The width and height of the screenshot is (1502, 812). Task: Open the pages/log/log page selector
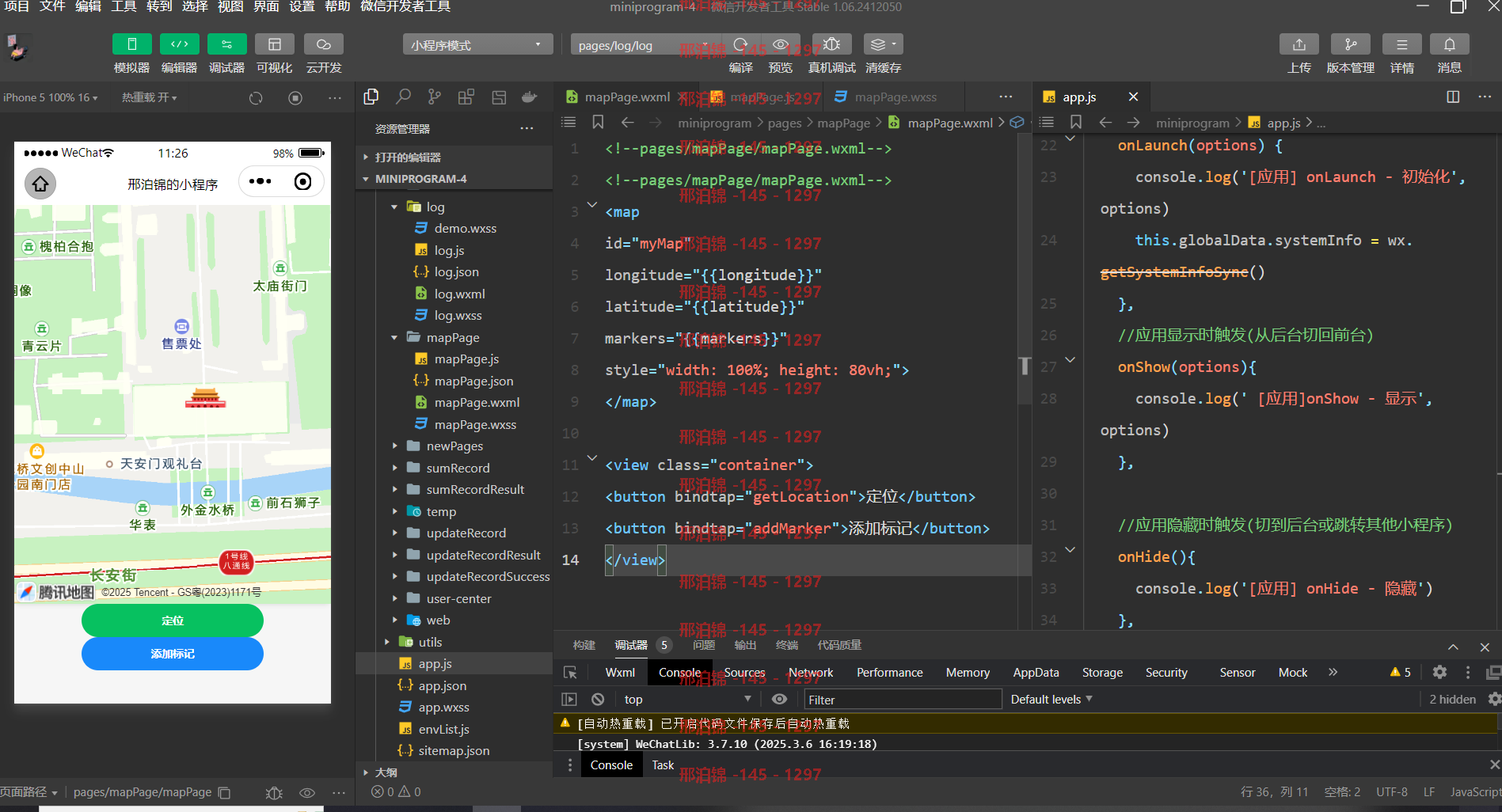click(645, 45)
